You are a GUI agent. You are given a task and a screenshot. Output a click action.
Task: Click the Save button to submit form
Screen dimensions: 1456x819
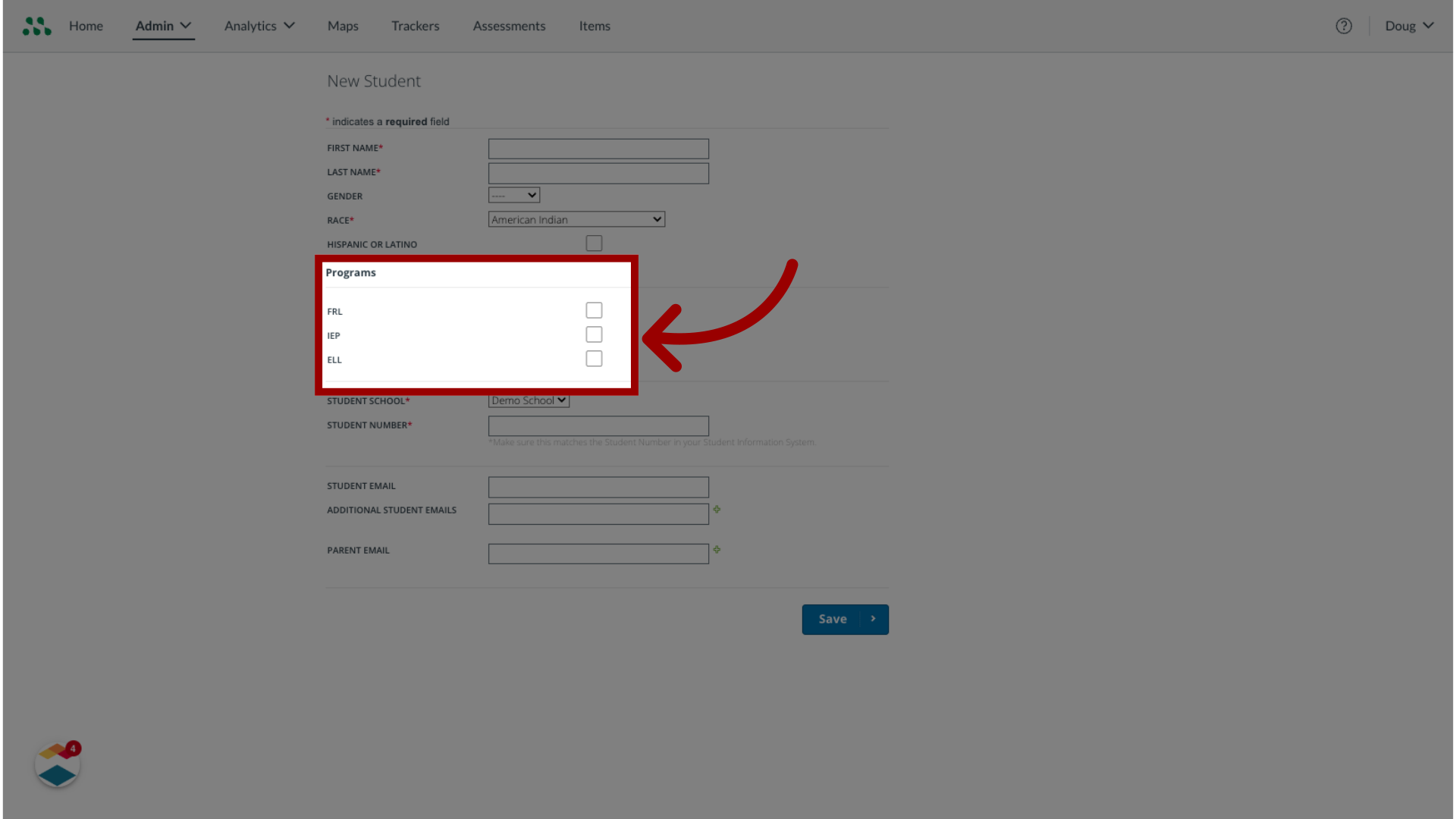[845, 618]
